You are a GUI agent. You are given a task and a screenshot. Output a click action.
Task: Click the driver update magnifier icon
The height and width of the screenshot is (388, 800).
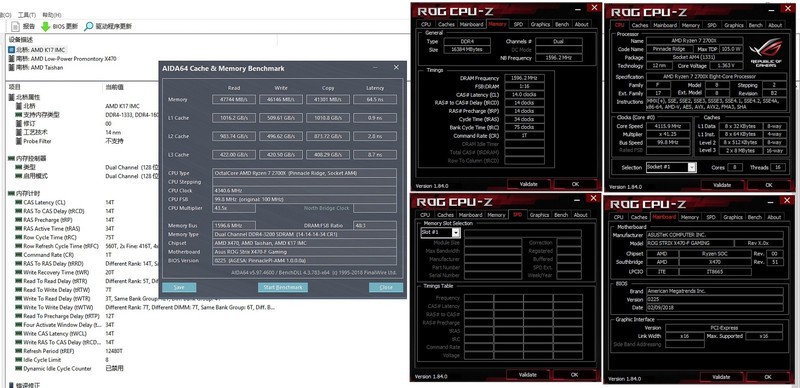tap(89, 27)
